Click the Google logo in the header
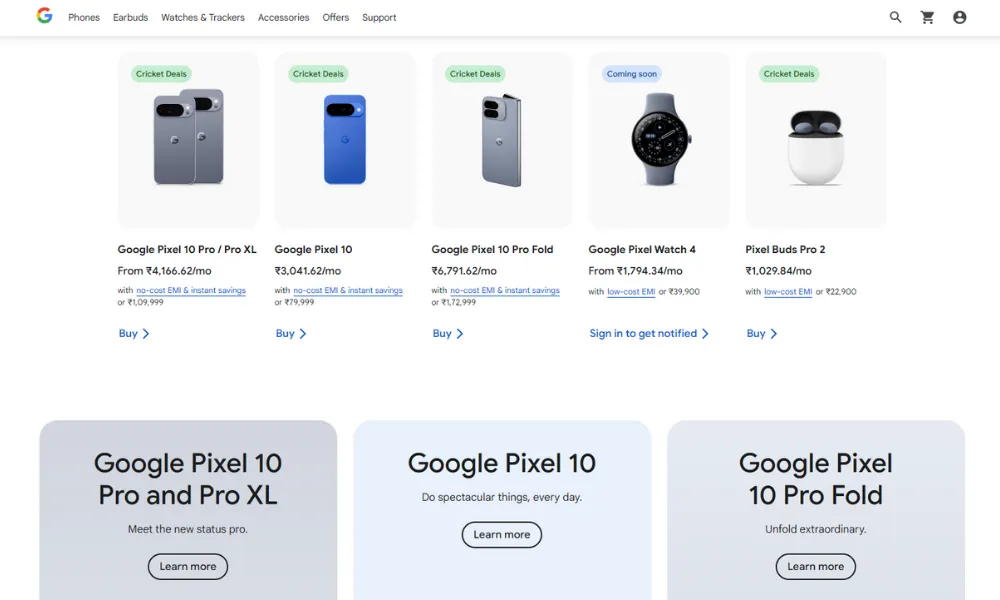This screenshot has height=600, width=1000. click(x=44, y=16)
